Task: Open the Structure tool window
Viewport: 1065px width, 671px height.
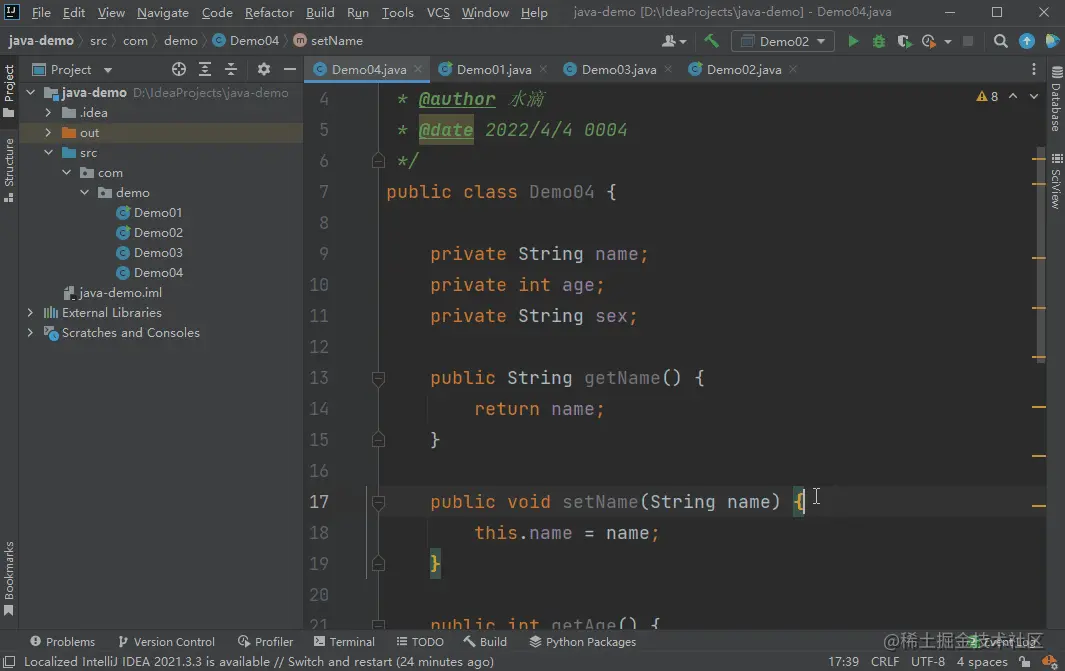Action: click(x=9, y=170)
